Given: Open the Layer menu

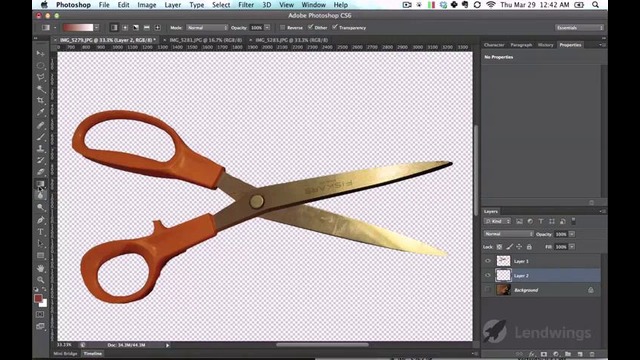Looking at the screenshot, I should [x=173, y=5].
